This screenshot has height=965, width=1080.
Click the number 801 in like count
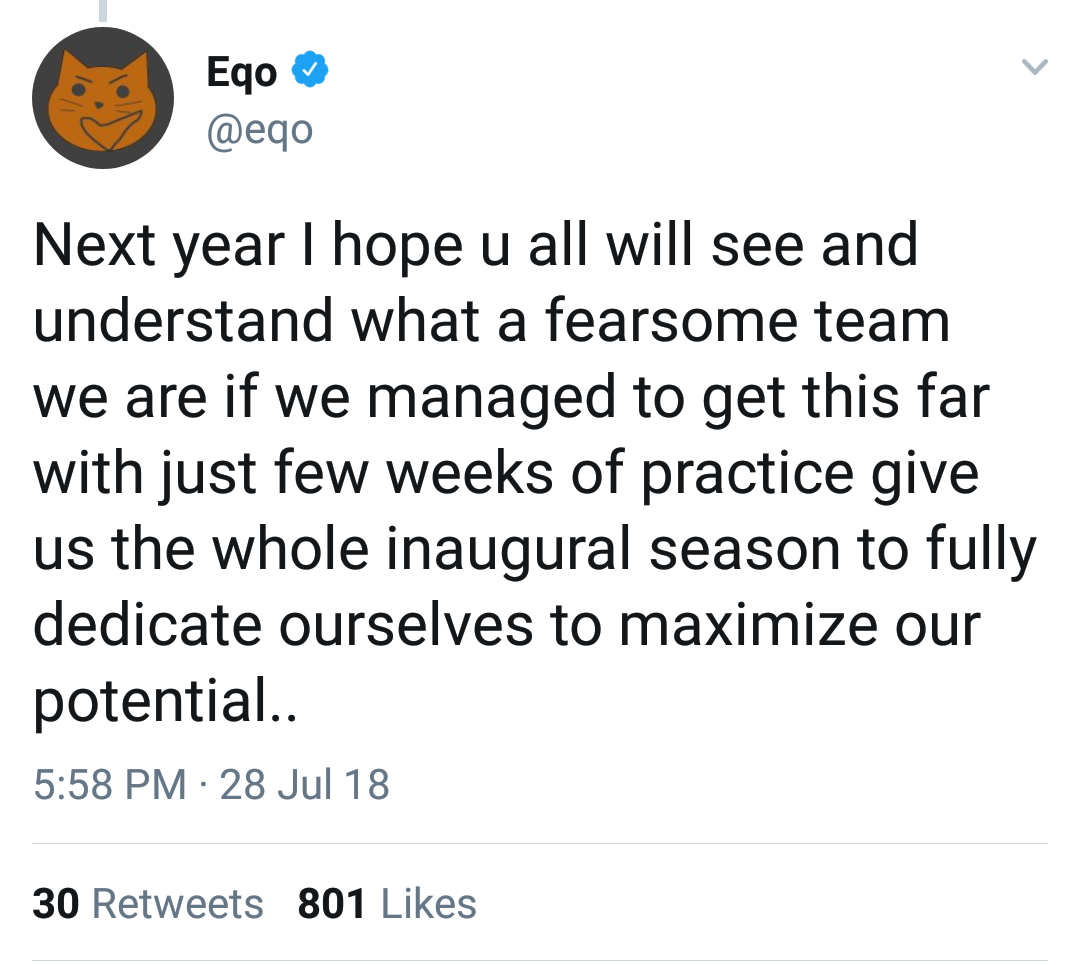(331, 904)
